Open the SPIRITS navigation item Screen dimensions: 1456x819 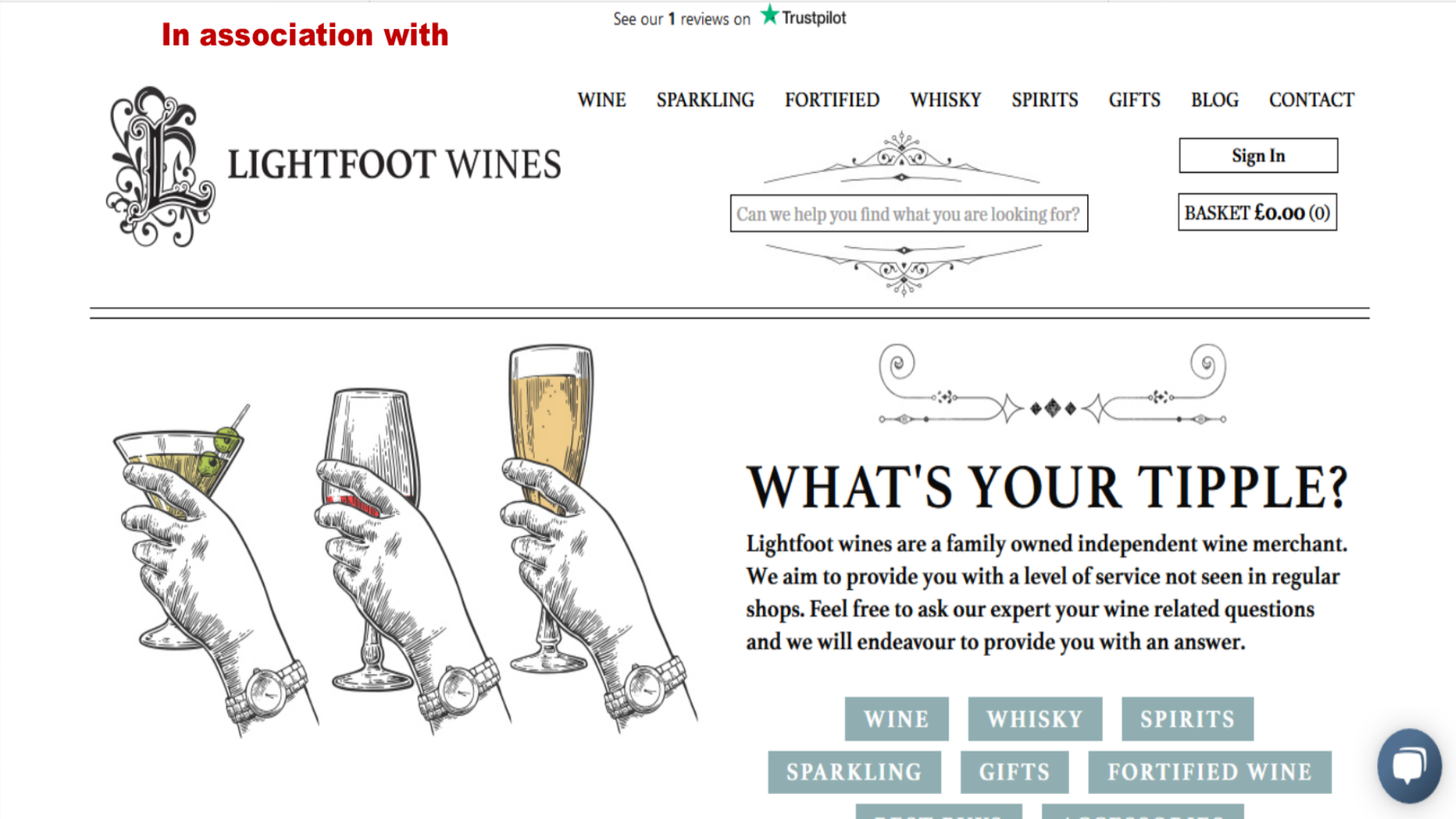[x=1044, y=100]
